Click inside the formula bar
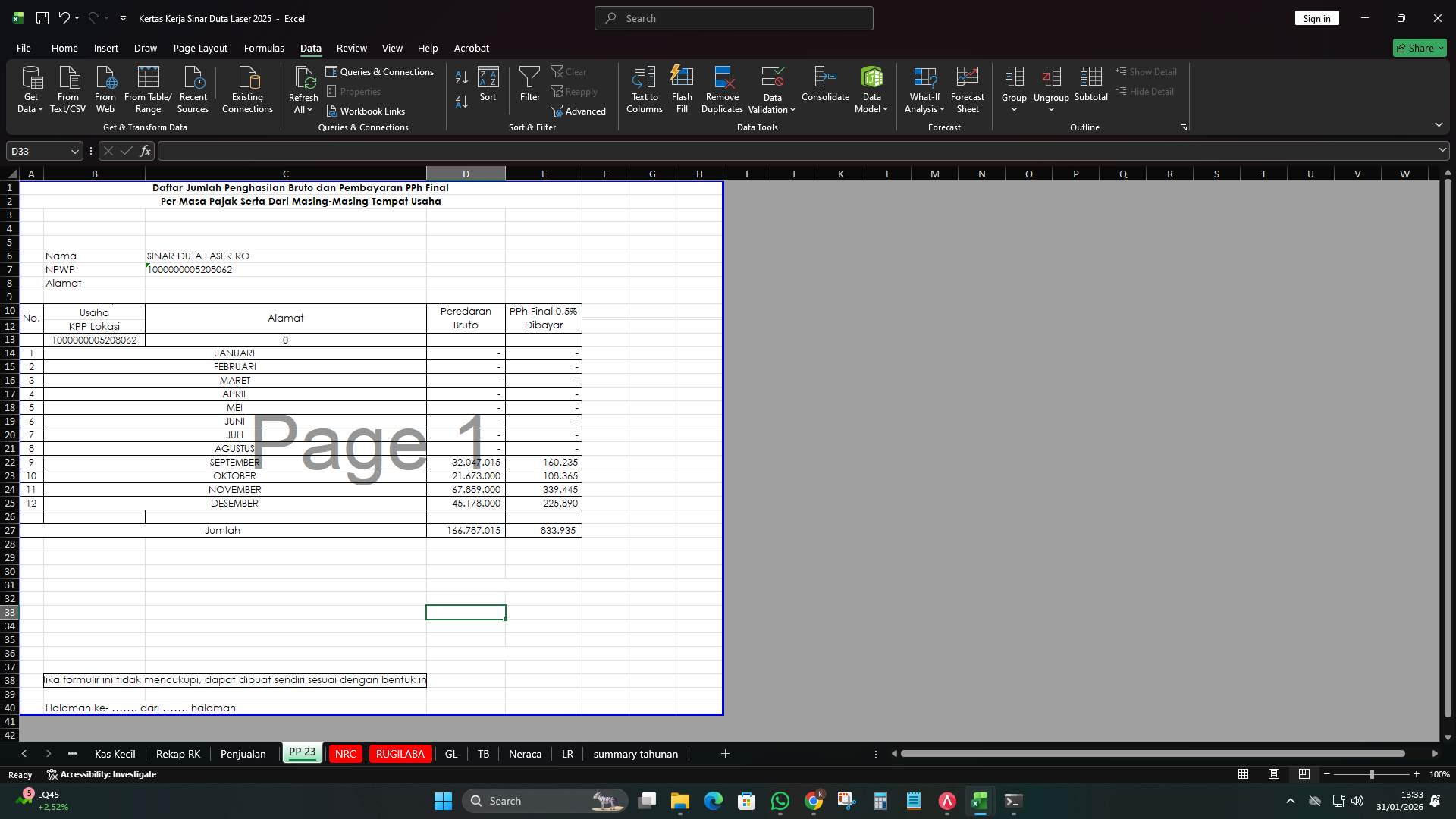 click(531, 151)
